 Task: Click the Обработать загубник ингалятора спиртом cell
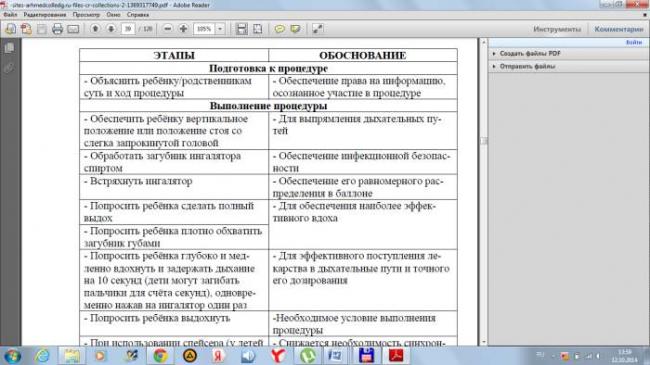[174, 162]
